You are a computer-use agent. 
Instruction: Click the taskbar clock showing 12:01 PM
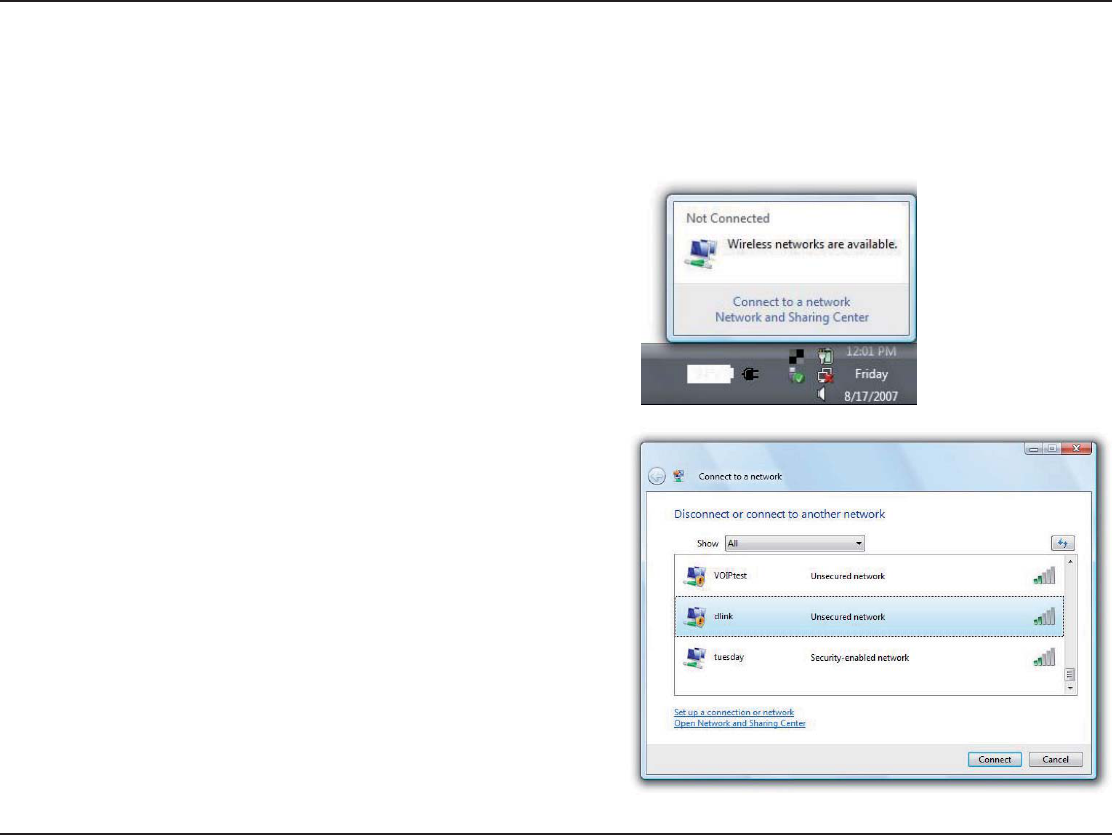click(x=871, y=352)
